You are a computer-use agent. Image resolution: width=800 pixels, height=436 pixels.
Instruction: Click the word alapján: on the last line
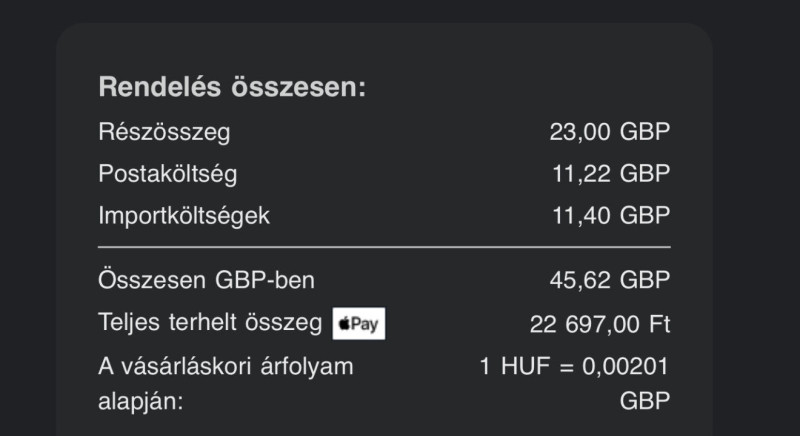140,402
